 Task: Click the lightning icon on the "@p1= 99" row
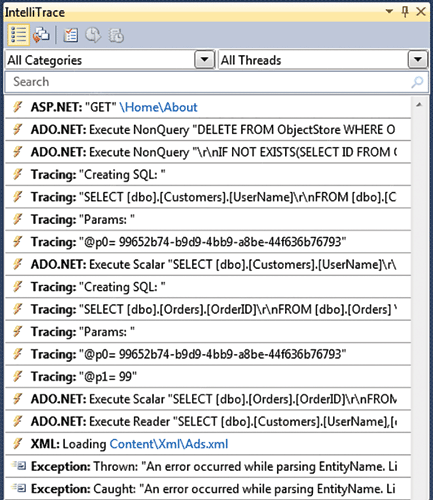click(18, 376)
